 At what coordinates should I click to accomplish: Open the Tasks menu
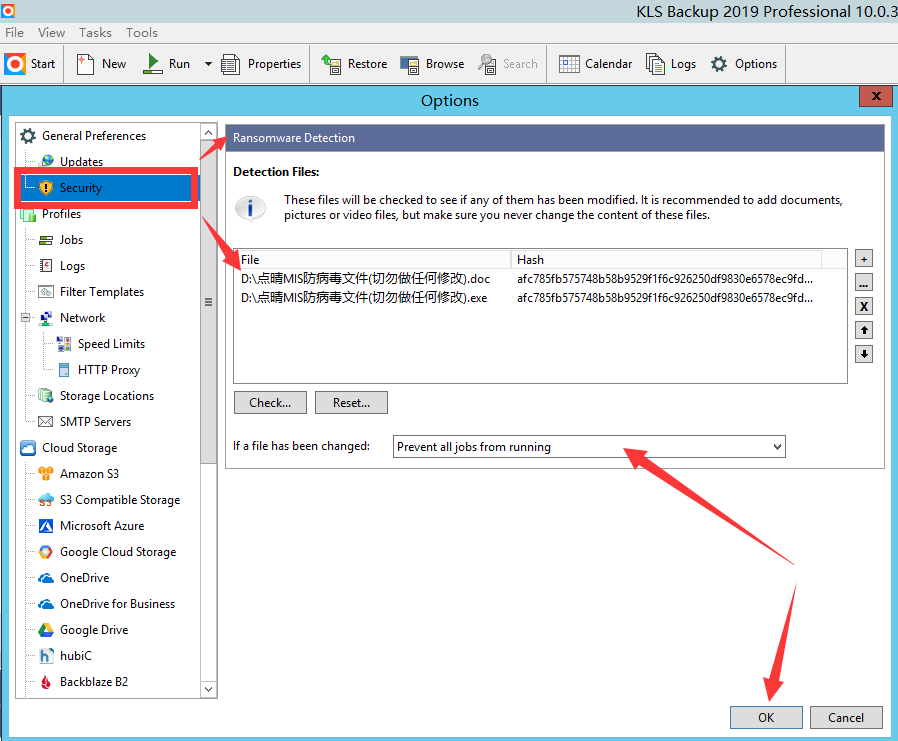click(95, 33)
